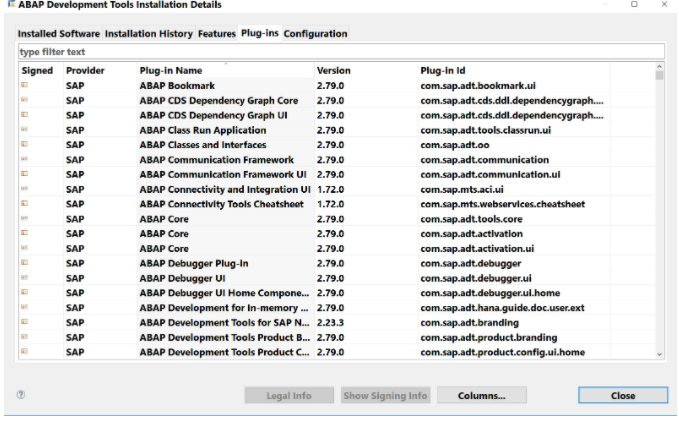Select ABAP Connectivity Tools Cheatsheet row
This screenshot has height=439, width=679.
pos(337,204)
